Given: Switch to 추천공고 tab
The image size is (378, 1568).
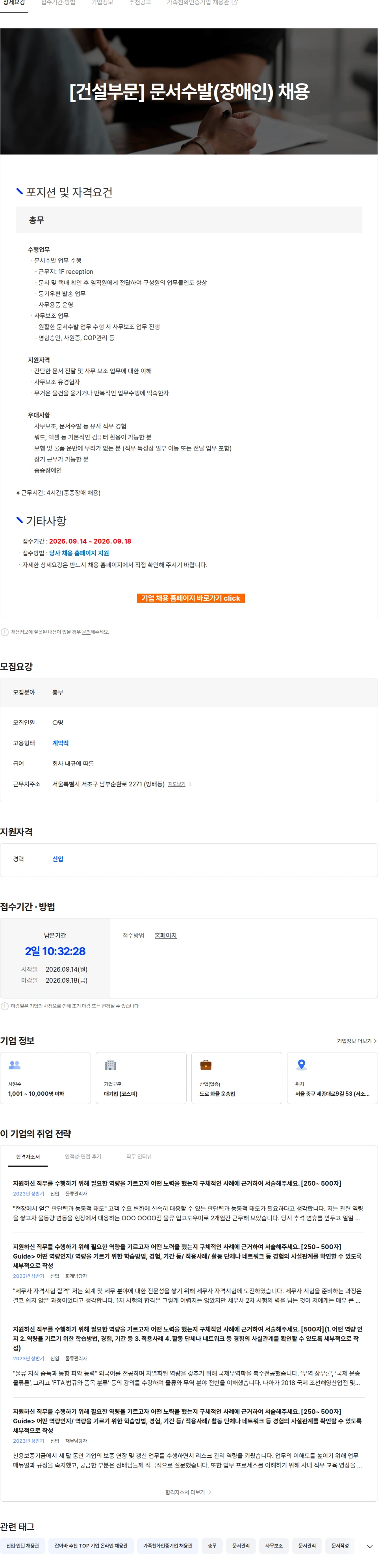Looking at the screenshot, I should [x=140, y=3].
